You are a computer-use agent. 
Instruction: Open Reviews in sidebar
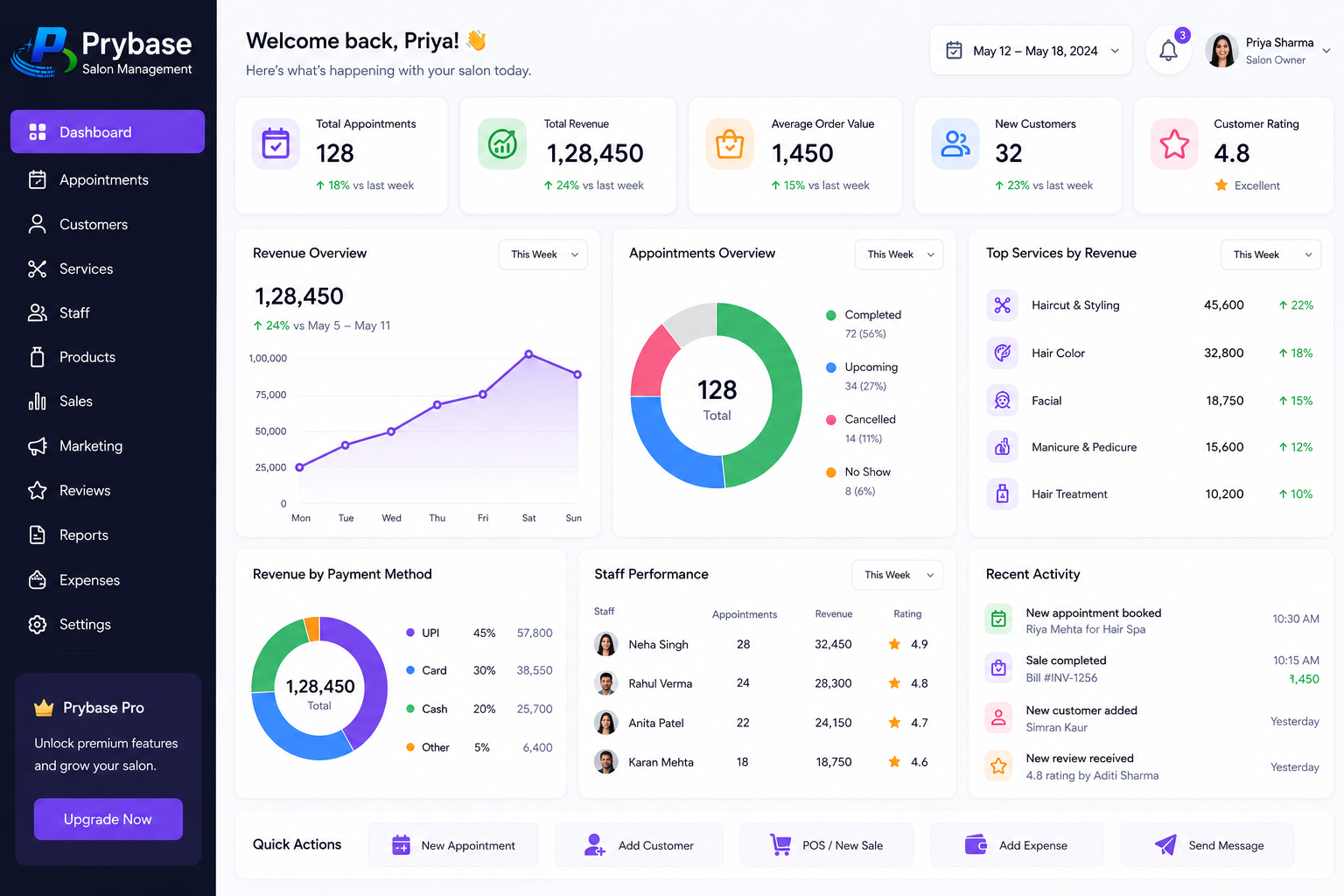pyautogui.click(x=108, y=490)
